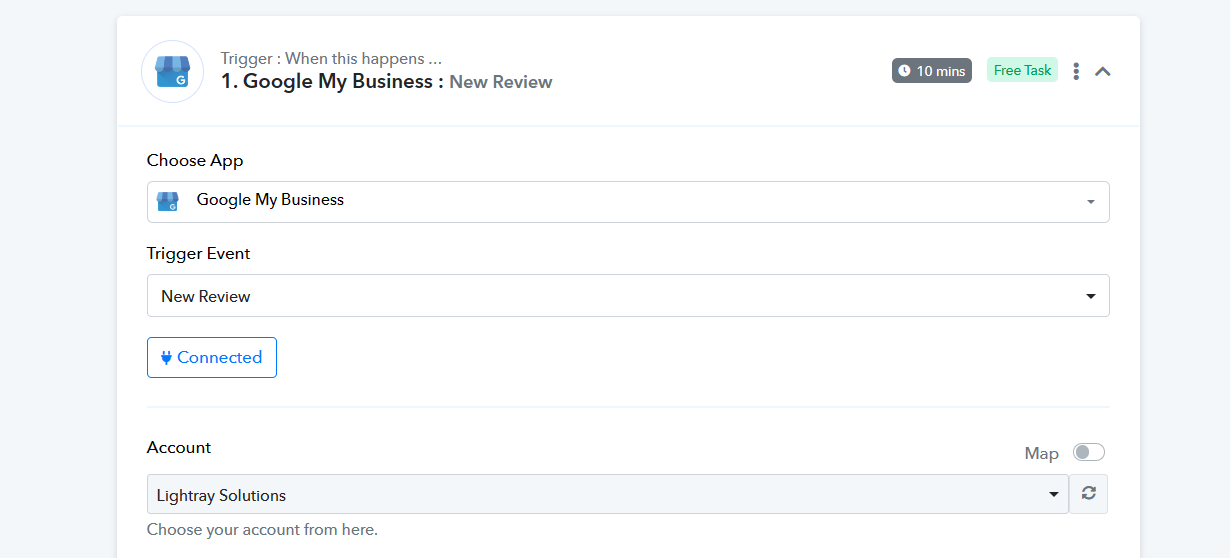Open the Trigger Event dropdown

[628, 296]
